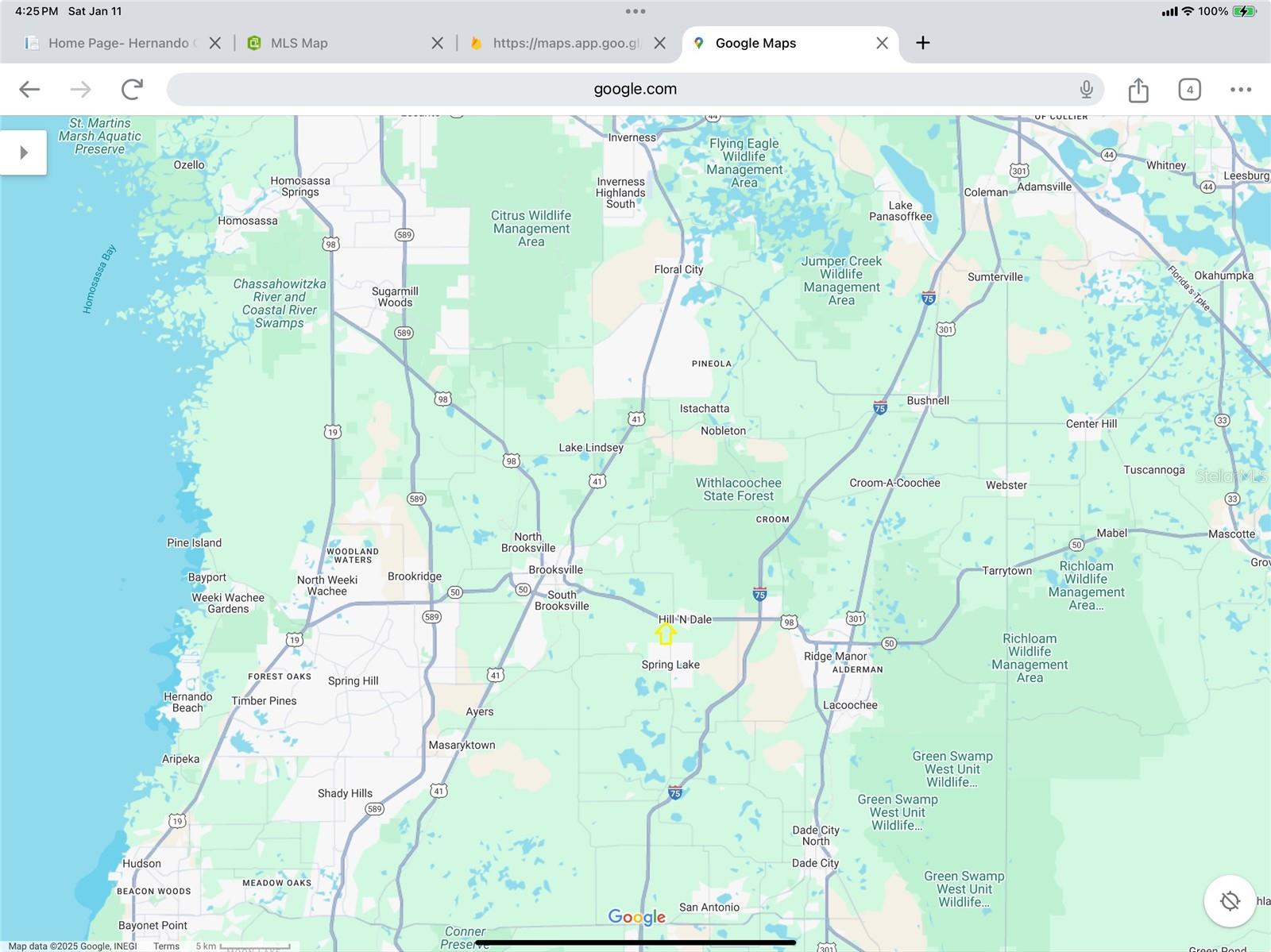
Task: Open the browser more options menu
Action: (x=1240, y=90)
